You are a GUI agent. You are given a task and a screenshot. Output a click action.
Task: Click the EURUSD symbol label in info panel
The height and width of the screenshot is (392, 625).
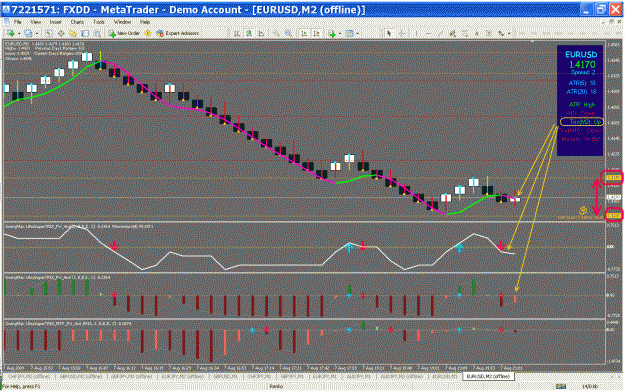581,55
